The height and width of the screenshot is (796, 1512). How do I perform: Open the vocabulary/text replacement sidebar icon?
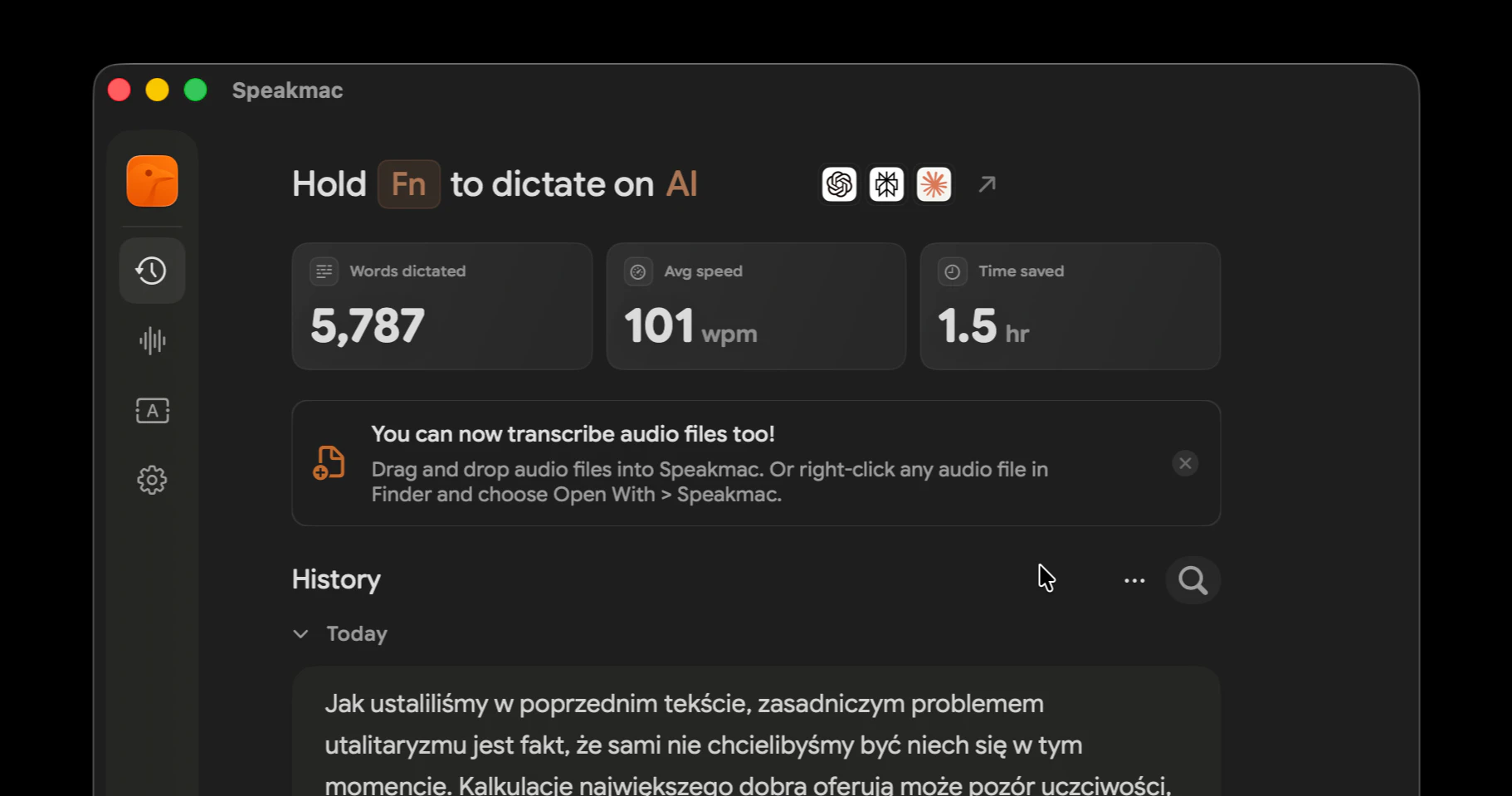coord(152,410)
